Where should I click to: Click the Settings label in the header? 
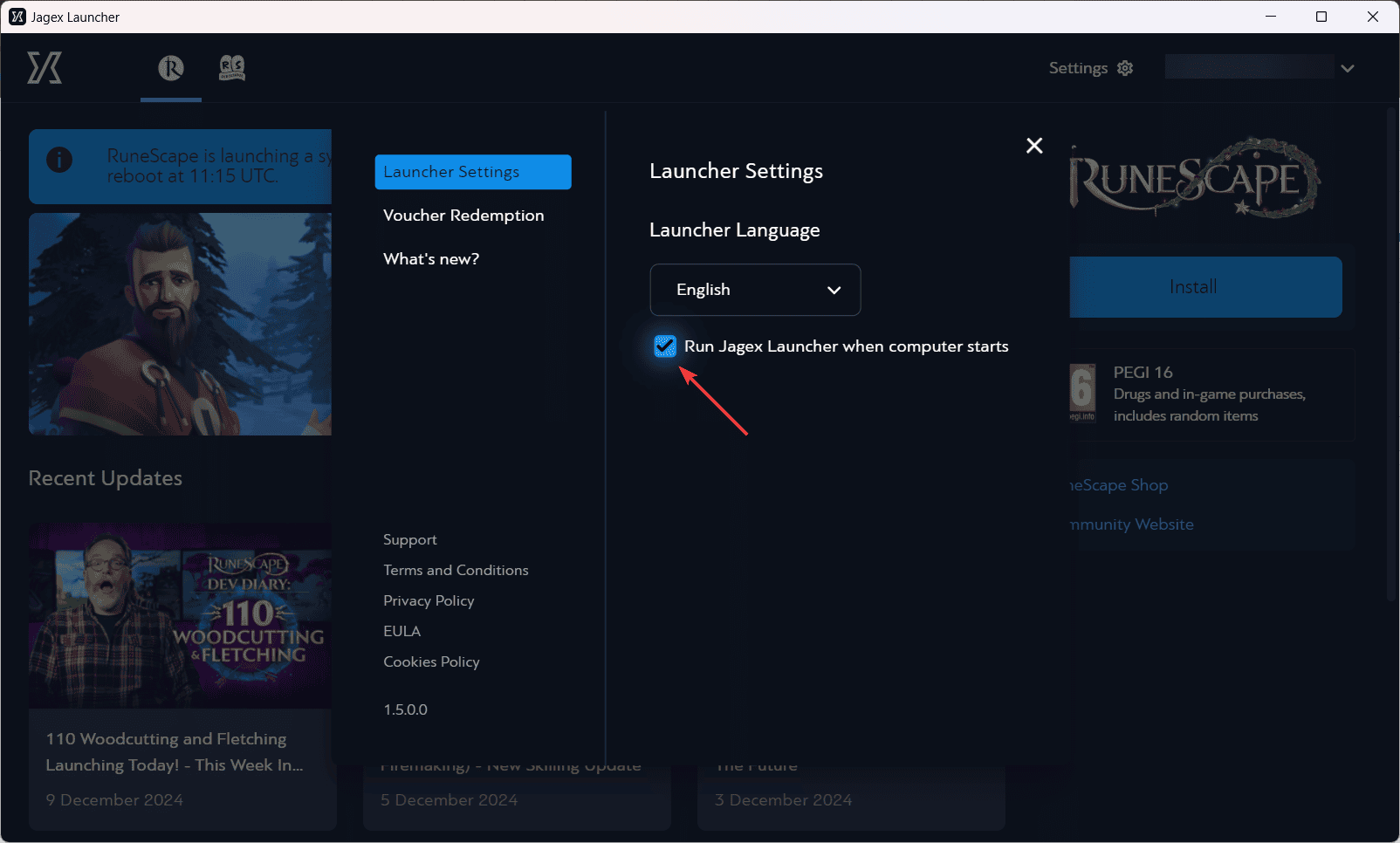1078,68
